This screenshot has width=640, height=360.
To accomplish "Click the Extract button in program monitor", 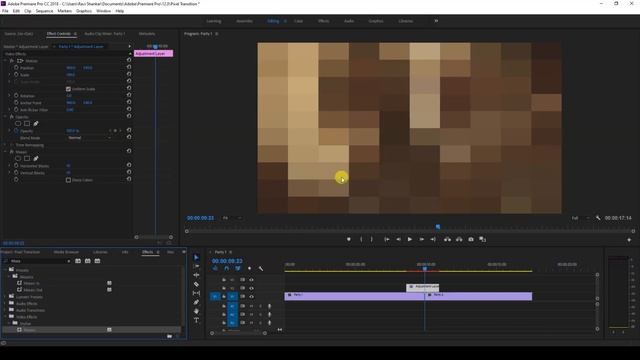I will (459, 239).
